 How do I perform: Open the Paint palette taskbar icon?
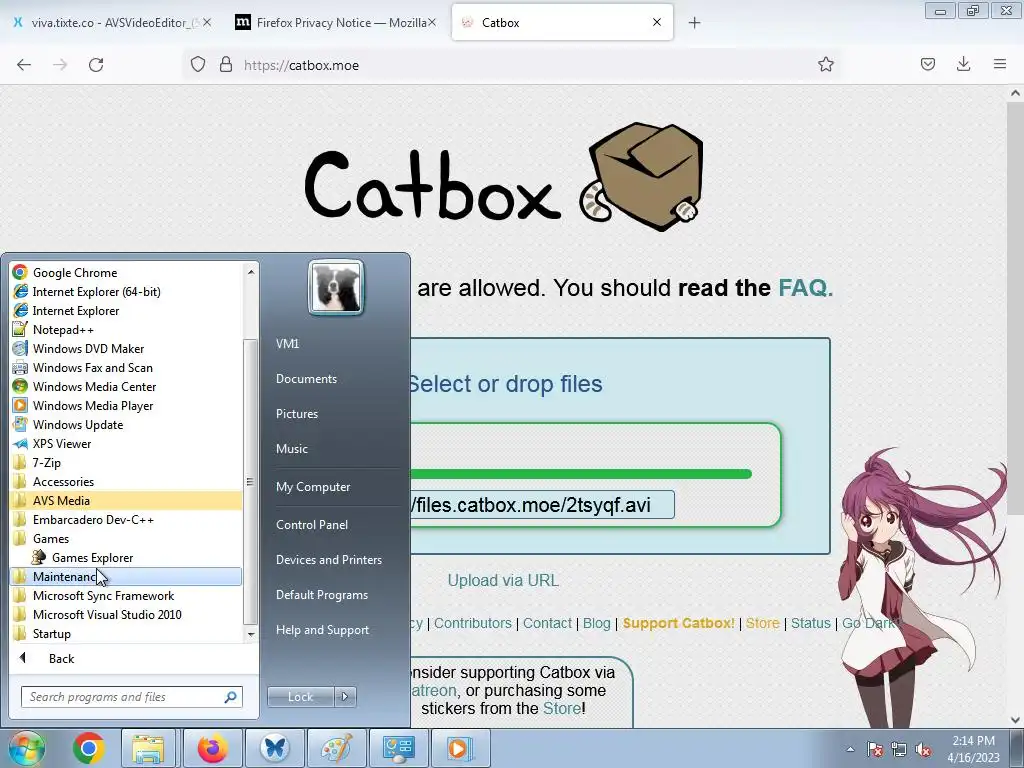click(x=336, y=748)
